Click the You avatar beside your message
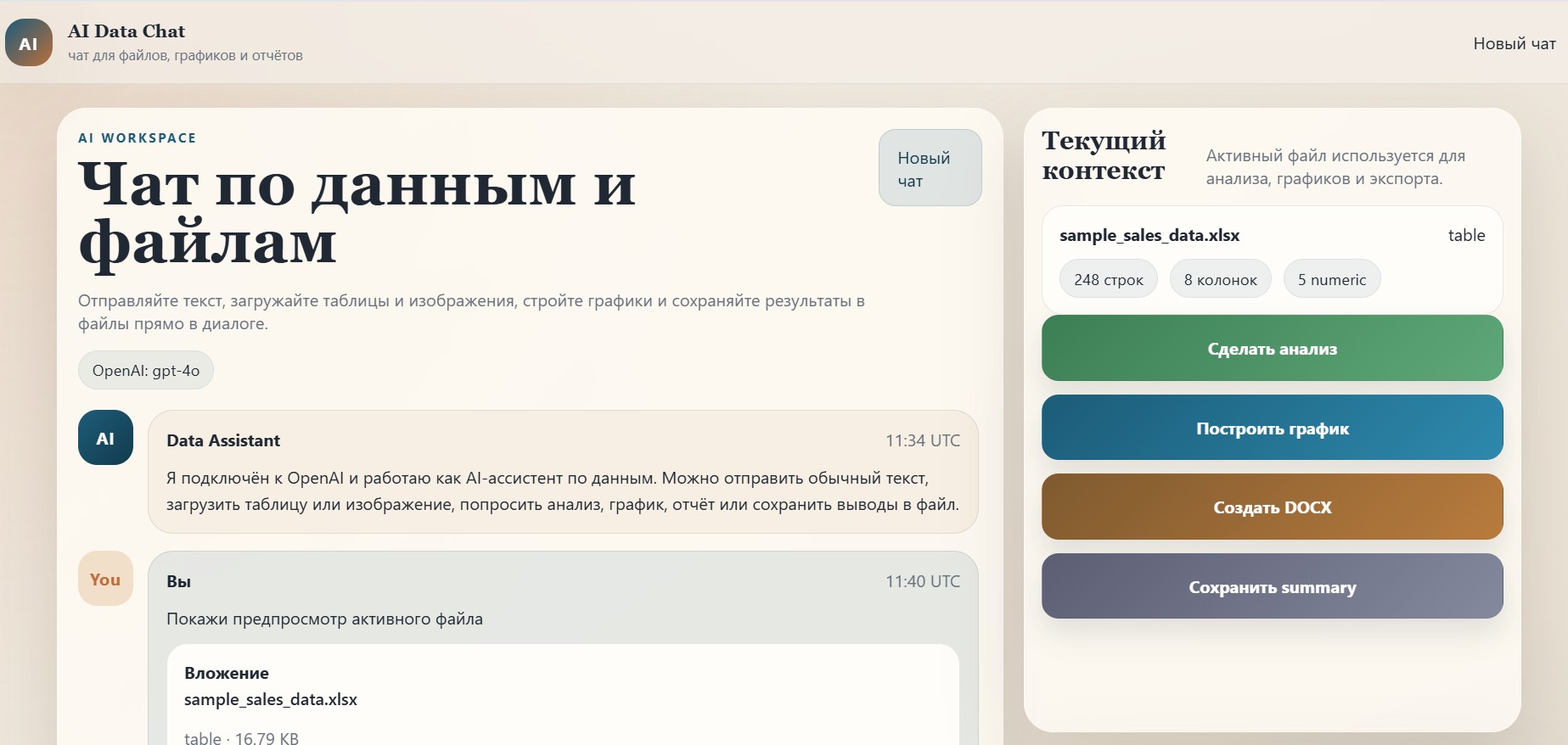The image size is (1568, 745). coord(105,579)
